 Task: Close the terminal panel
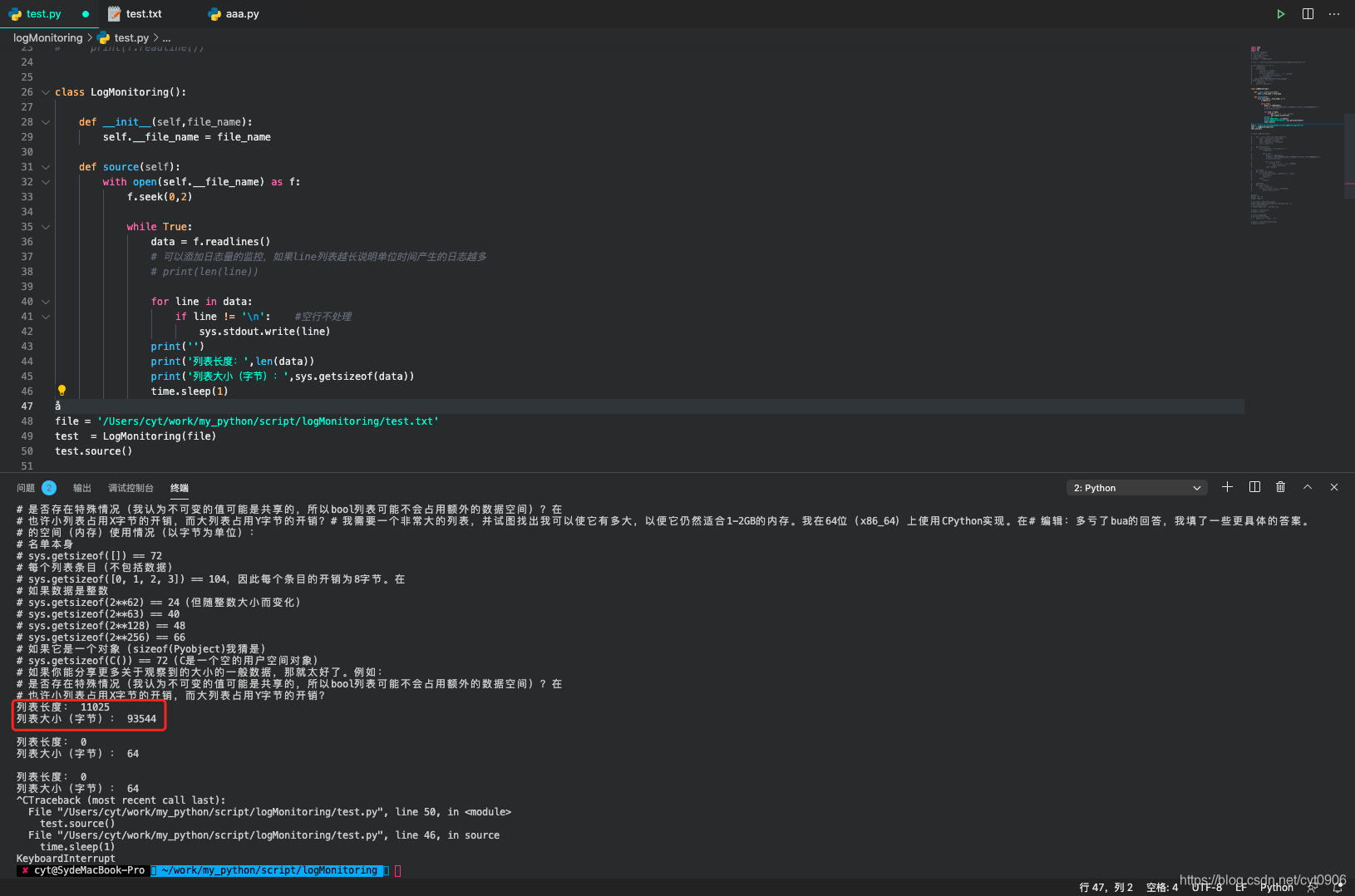pyautogui.click(x=1334, y=487)
